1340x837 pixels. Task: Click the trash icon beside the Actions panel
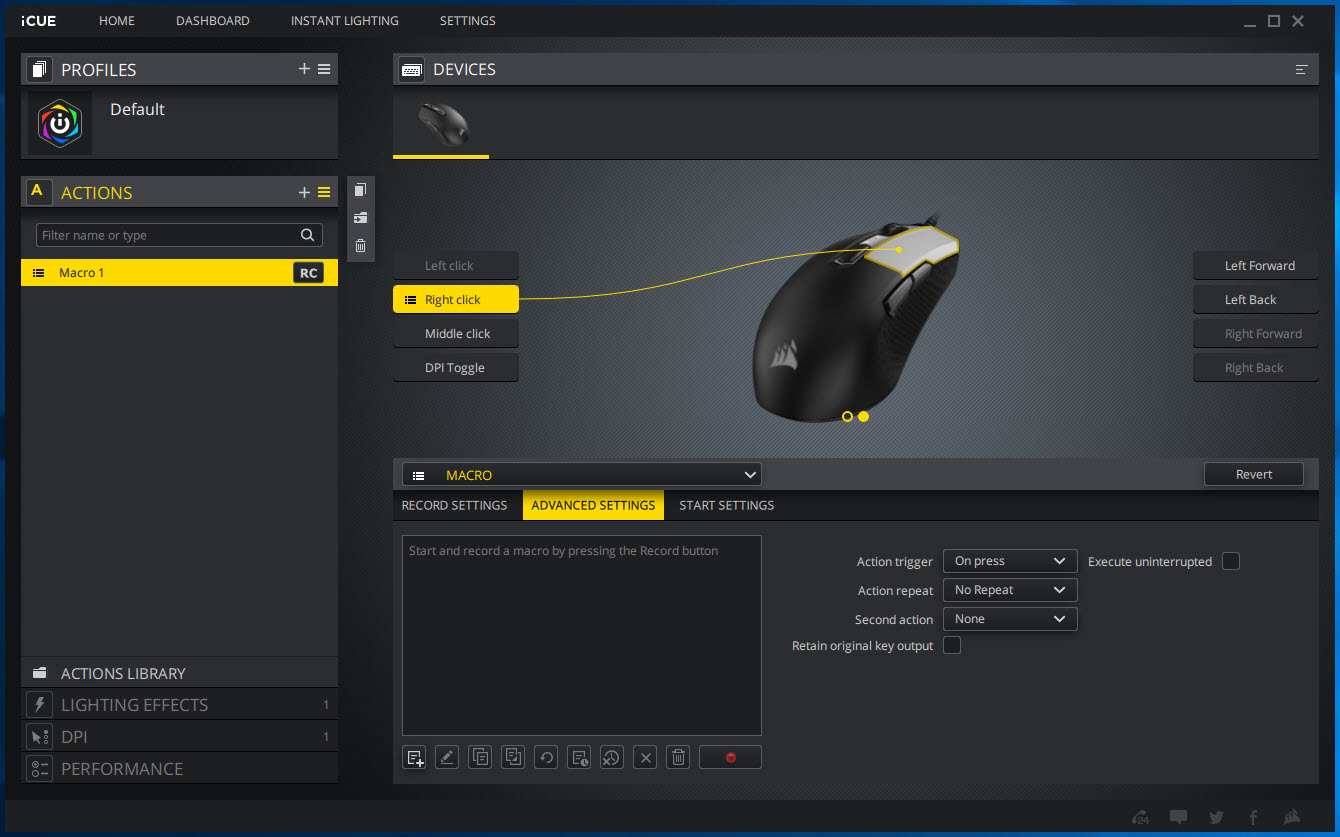click(x=361, y=245)
